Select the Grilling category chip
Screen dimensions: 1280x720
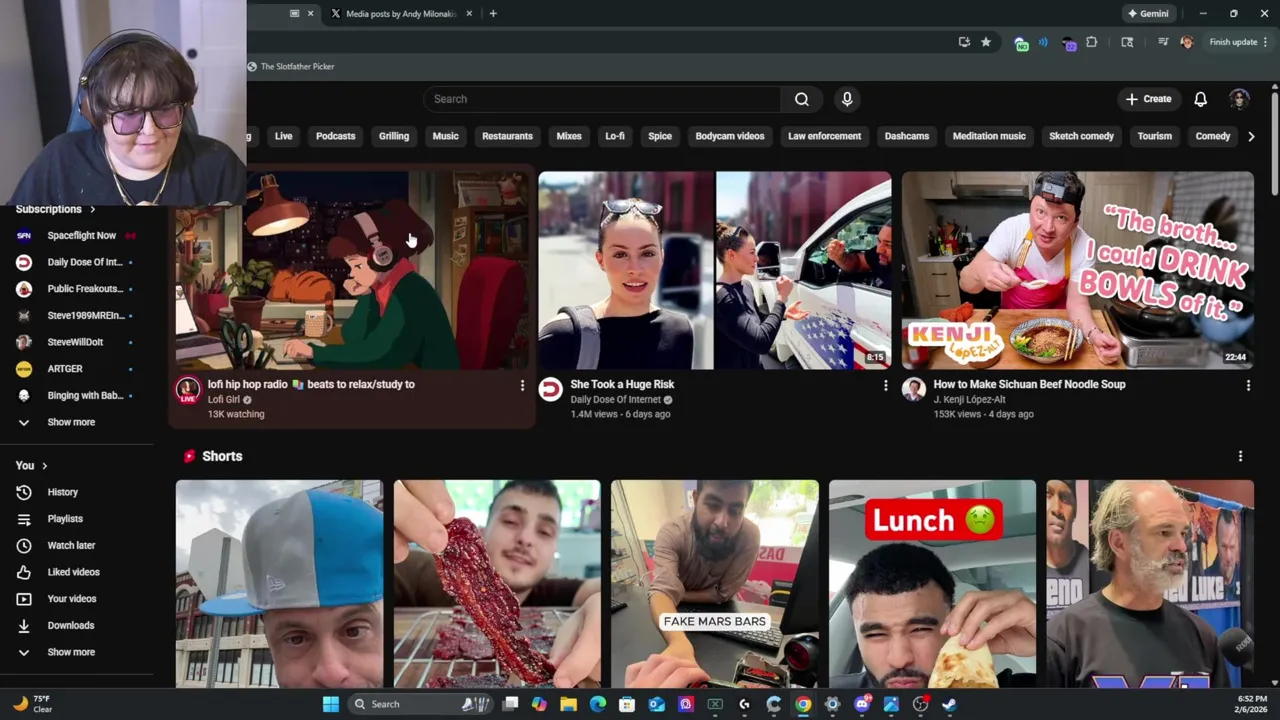pyautogui.click(x=394, y=136)
